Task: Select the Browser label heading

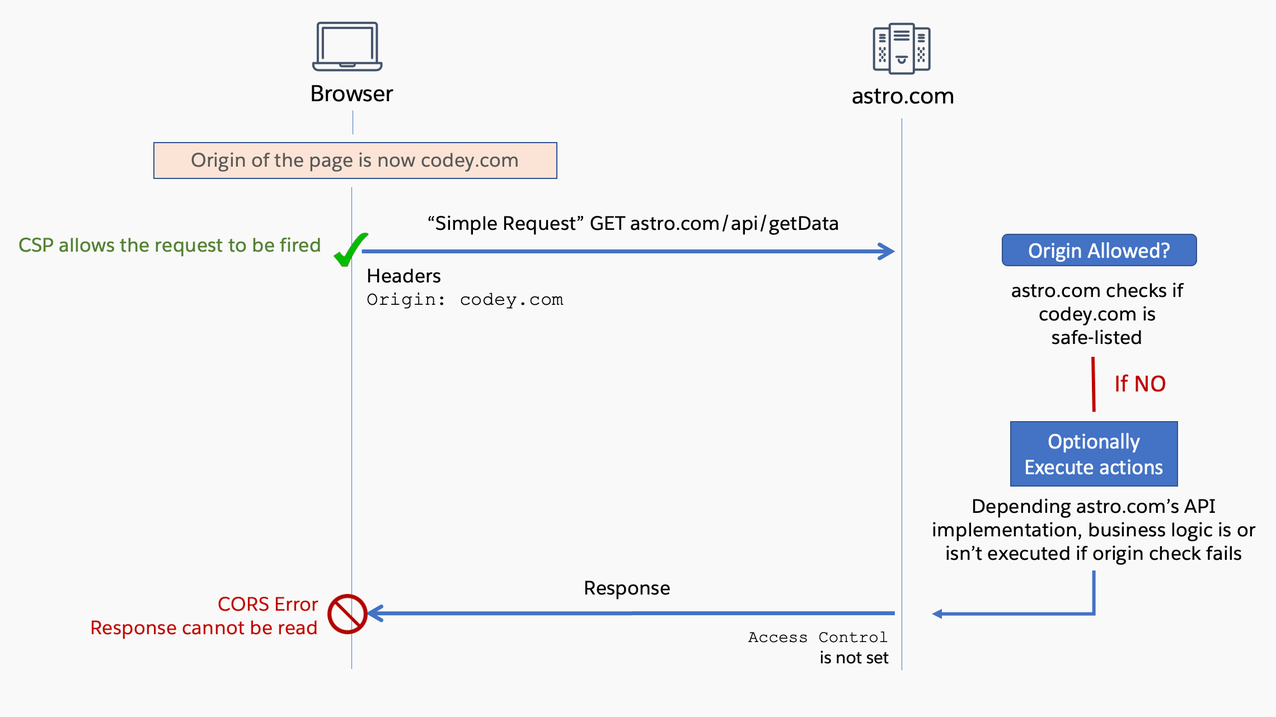Action: [x=351, y=93]
